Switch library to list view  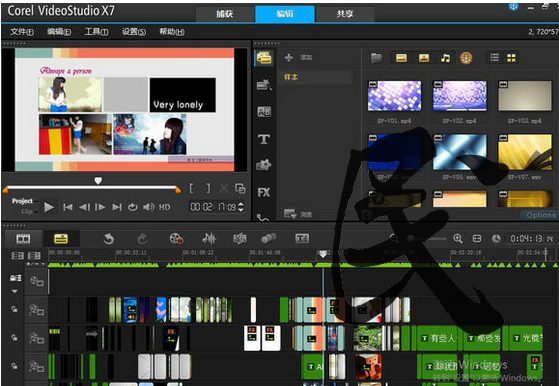click(x=494, y=57)
